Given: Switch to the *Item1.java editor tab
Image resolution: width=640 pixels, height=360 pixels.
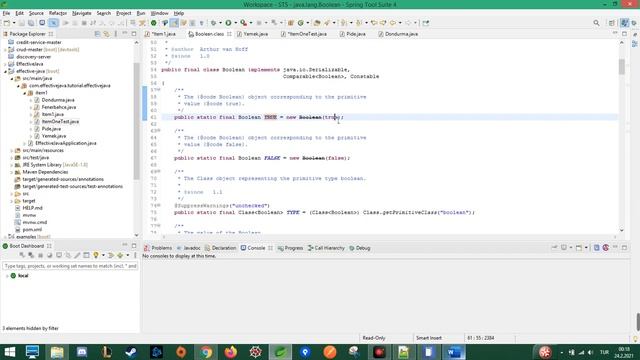Looking at the screenshot, I should (x=163, y=34).
